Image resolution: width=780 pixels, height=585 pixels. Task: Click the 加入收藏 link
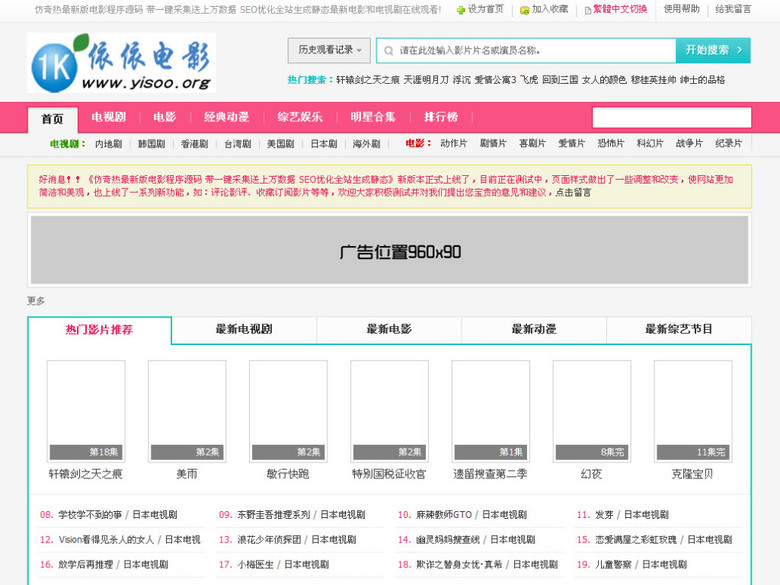point(550,9)
